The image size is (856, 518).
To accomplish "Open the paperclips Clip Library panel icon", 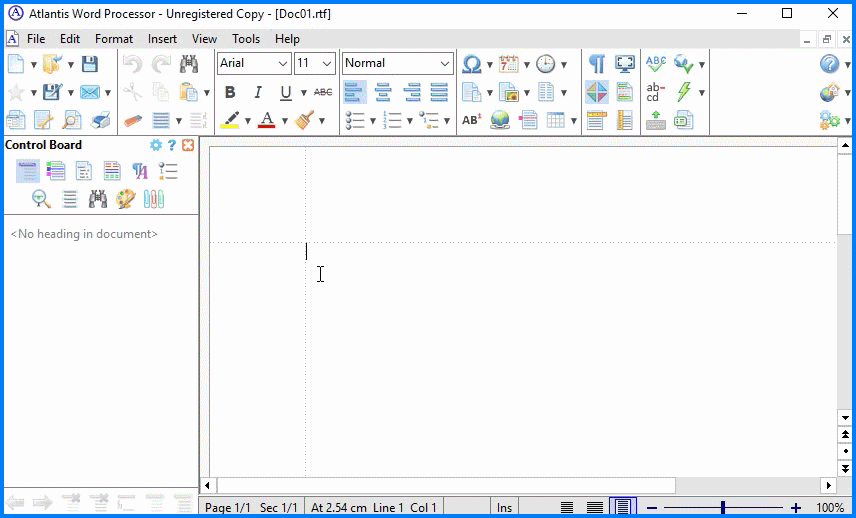I will pos(154,199).
